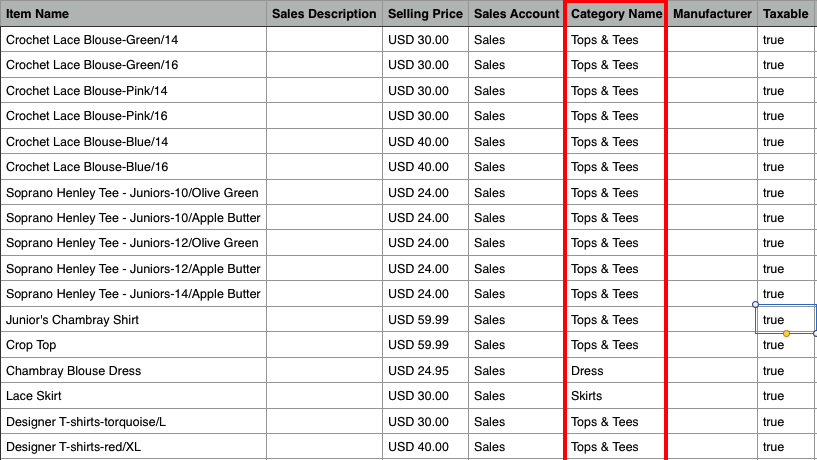Click the Crochet Lace Blouse-Blue/16 cell
The image size is (817, 460).
pyautogui.click(x=133, y=167)
